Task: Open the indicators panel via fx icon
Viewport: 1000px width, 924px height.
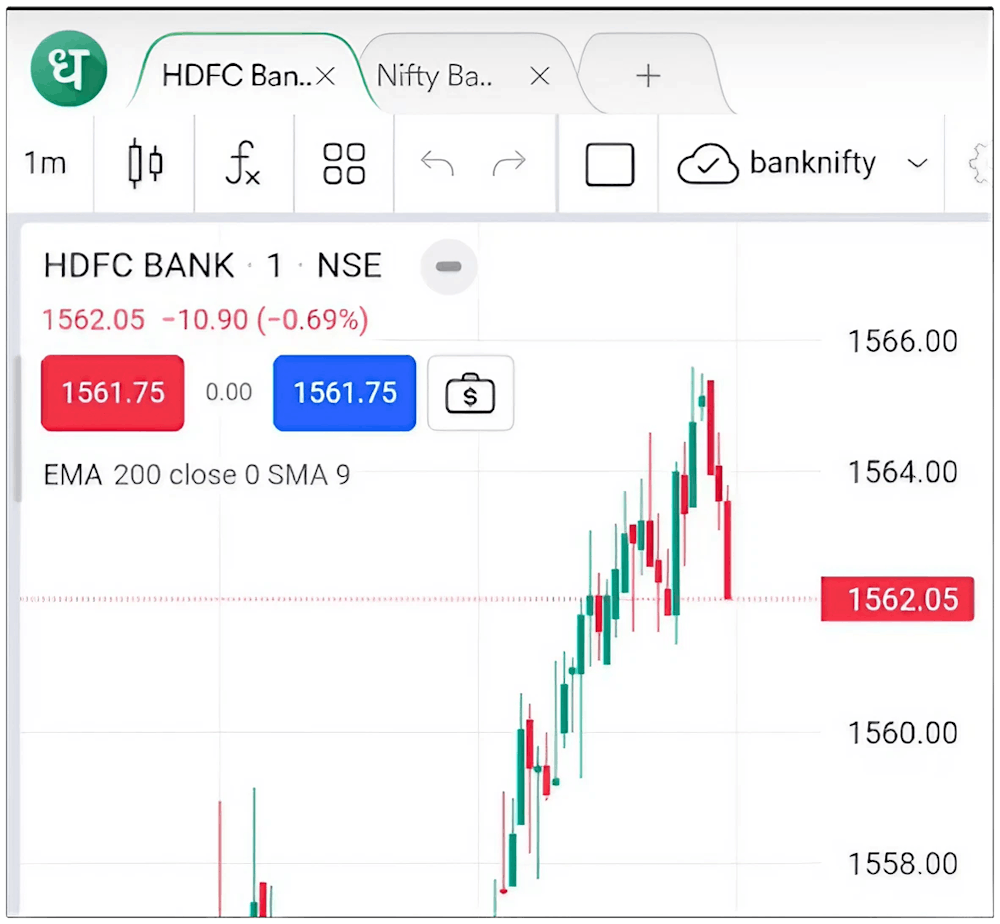Action: [x=244, y=163]
